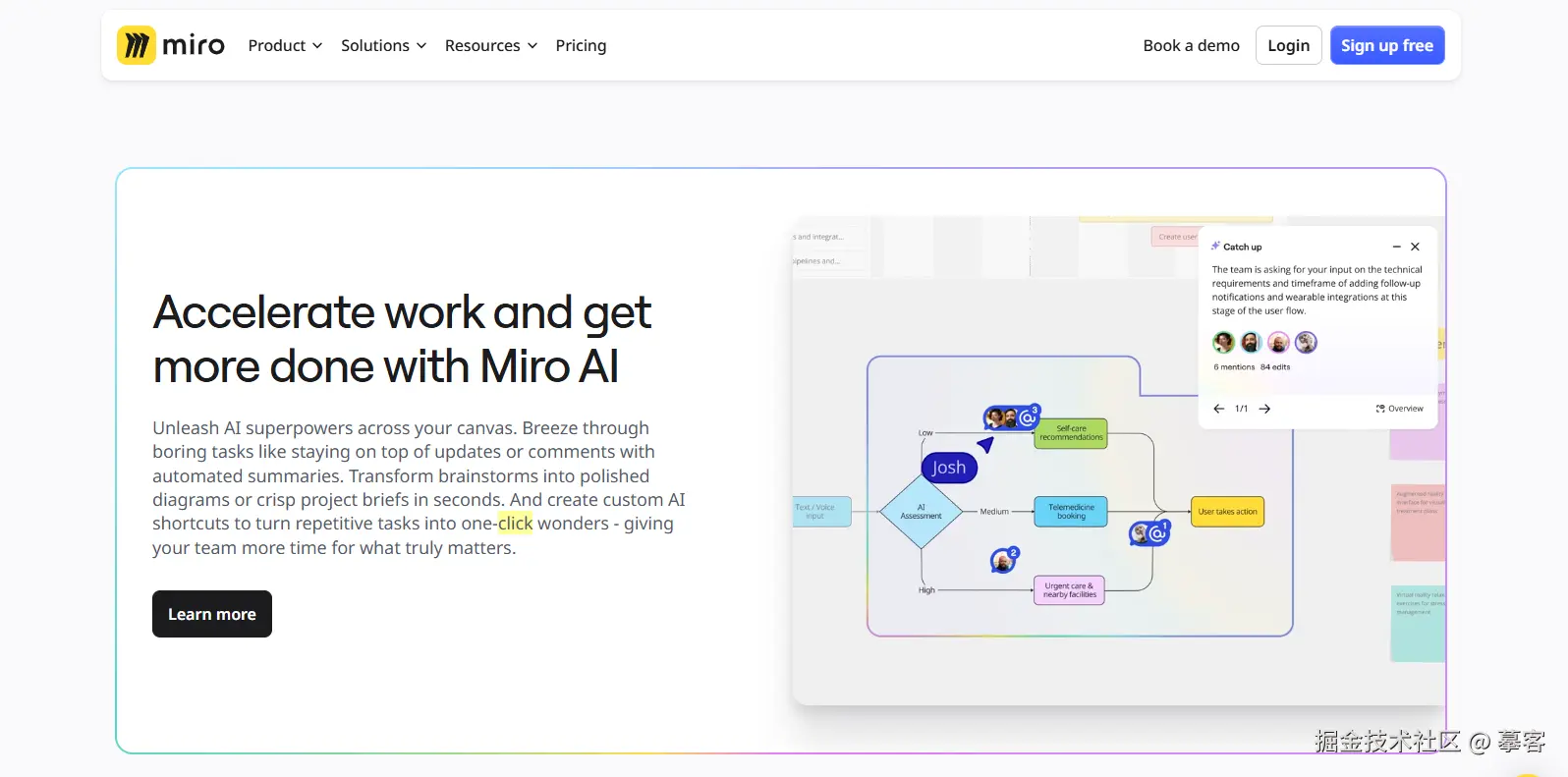Click the Book a demo link
1568x777 pixels.
pos(1191,45)
